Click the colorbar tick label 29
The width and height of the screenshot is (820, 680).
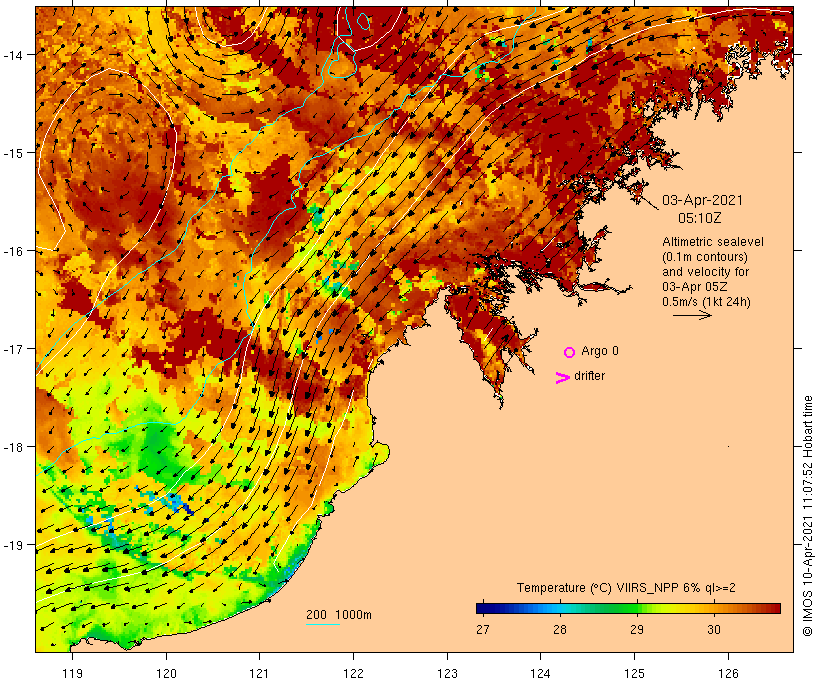point(636,629)
